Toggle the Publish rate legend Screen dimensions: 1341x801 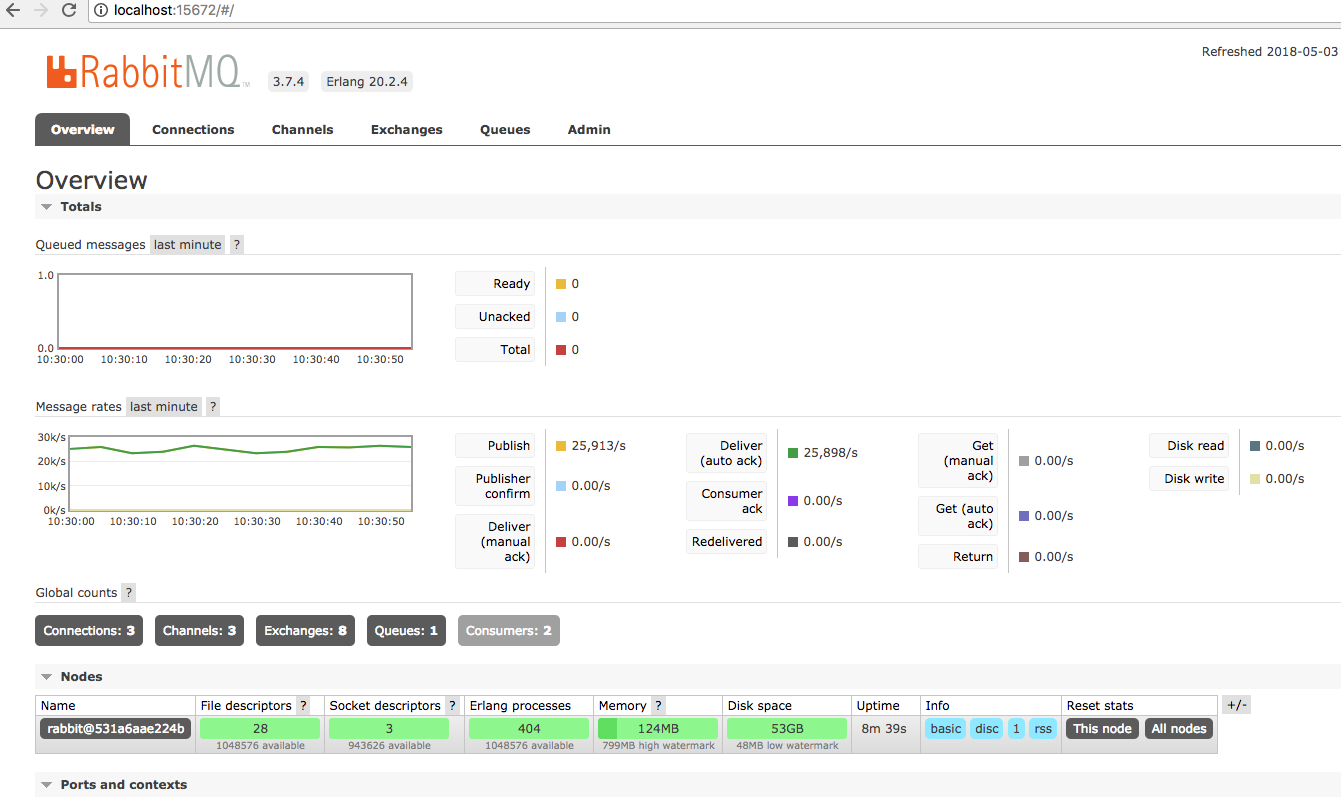point(495,445)
